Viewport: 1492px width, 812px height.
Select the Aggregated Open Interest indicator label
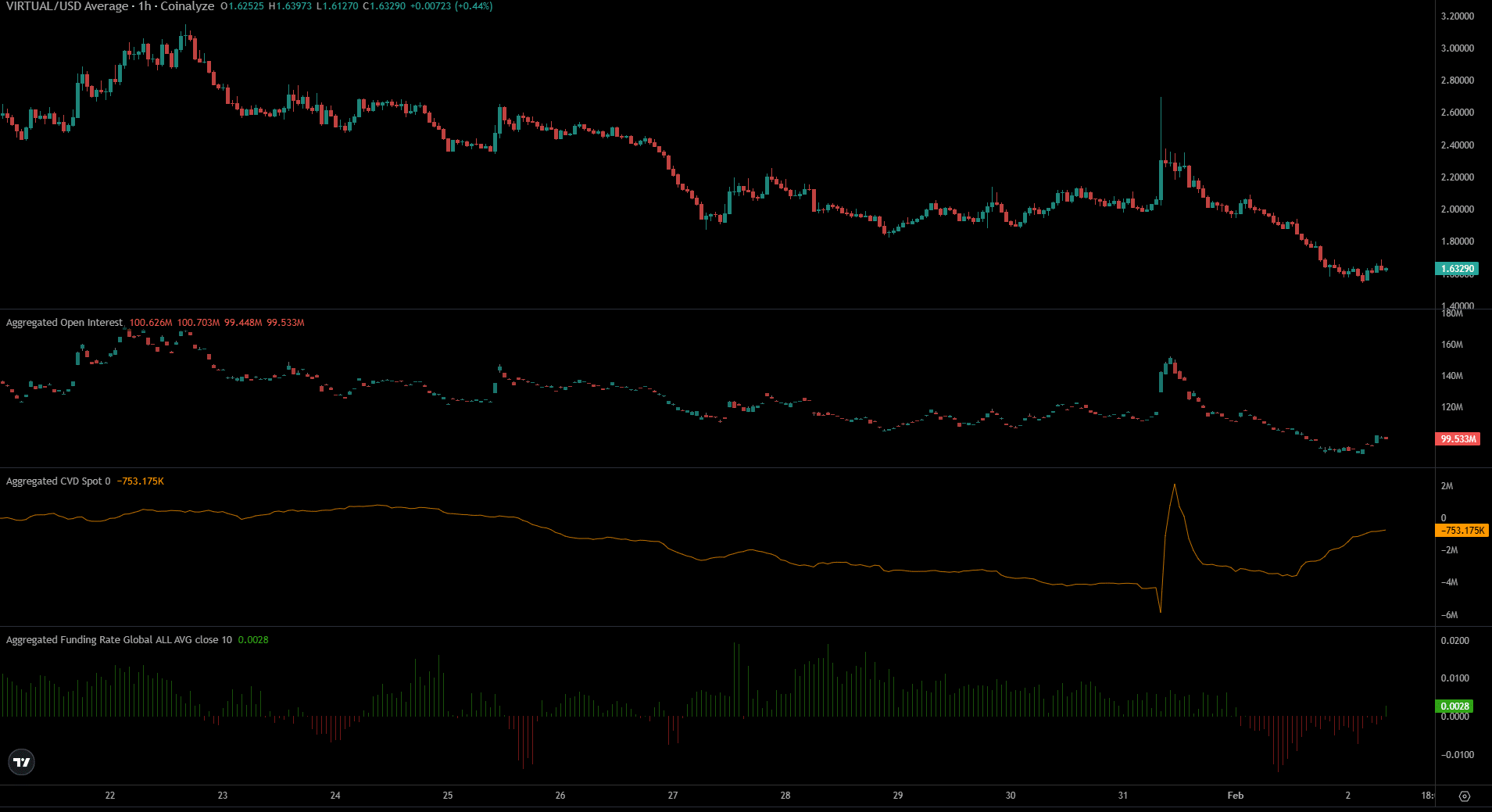(x=64, y=323)
